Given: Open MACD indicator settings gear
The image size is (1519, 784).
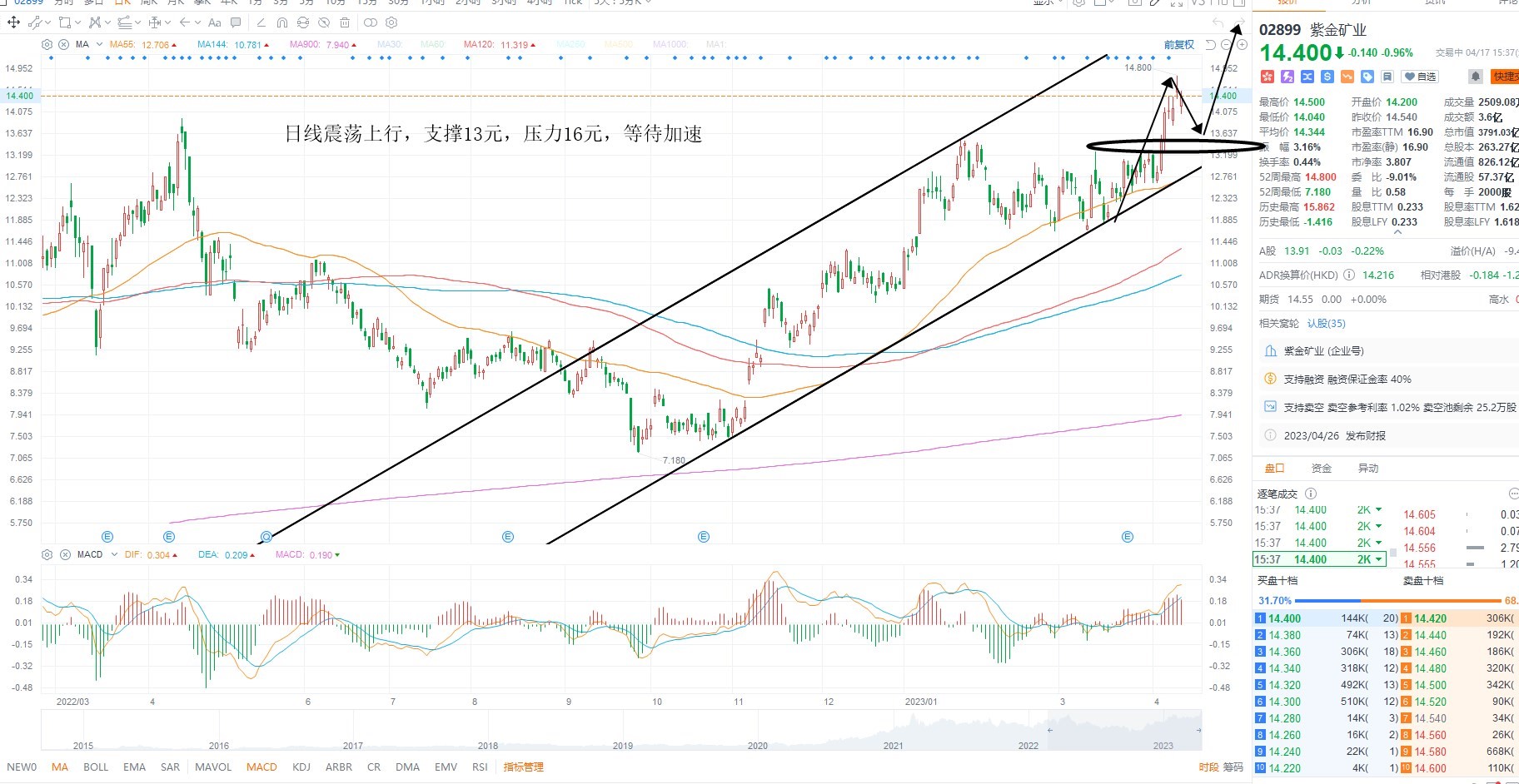Looking at the screenshot, I should (x=47, y=554).
